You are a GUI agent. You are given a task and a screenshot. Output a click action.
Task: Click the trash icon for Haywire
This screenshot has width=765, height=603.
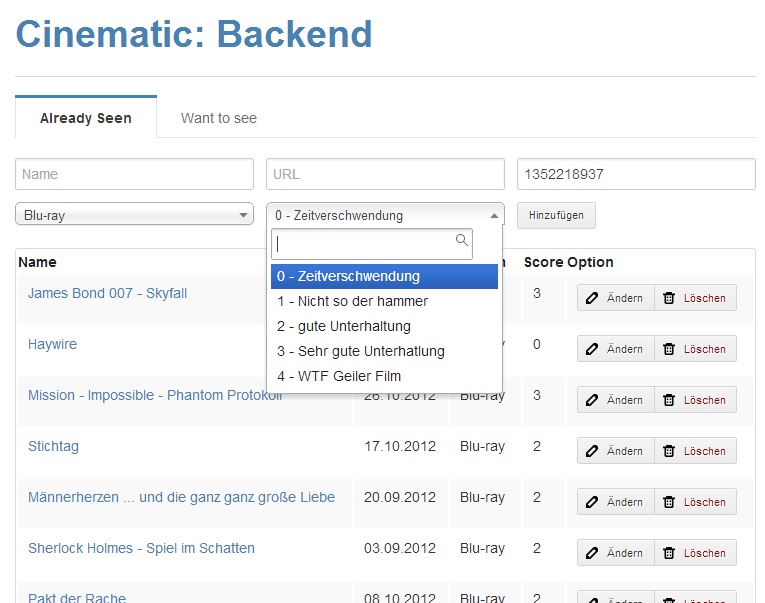669,349
